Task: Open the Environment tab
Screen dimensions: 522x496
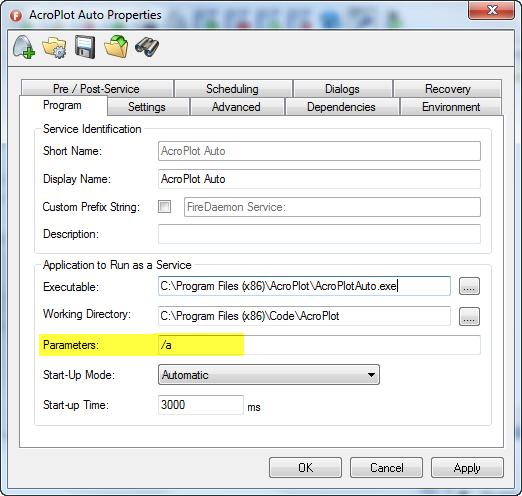Action: 451,107
